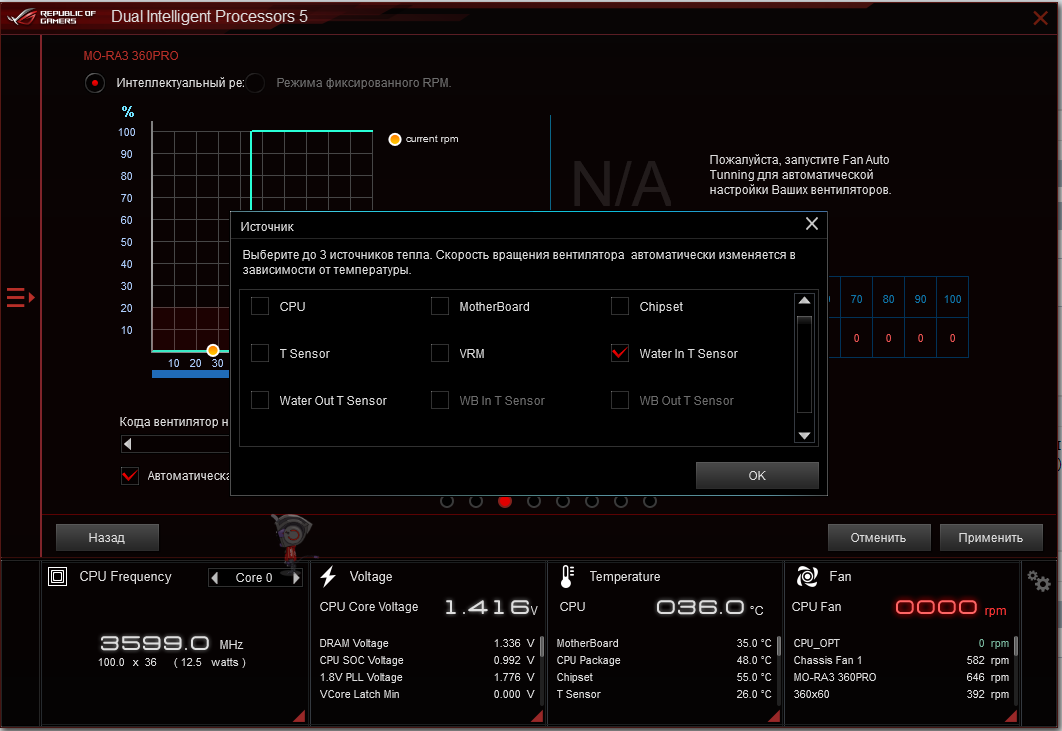The width and height of the screenshot is (1062, 731).
Task: Check the T Sensor checkbox
Action: tap(260, 353)
